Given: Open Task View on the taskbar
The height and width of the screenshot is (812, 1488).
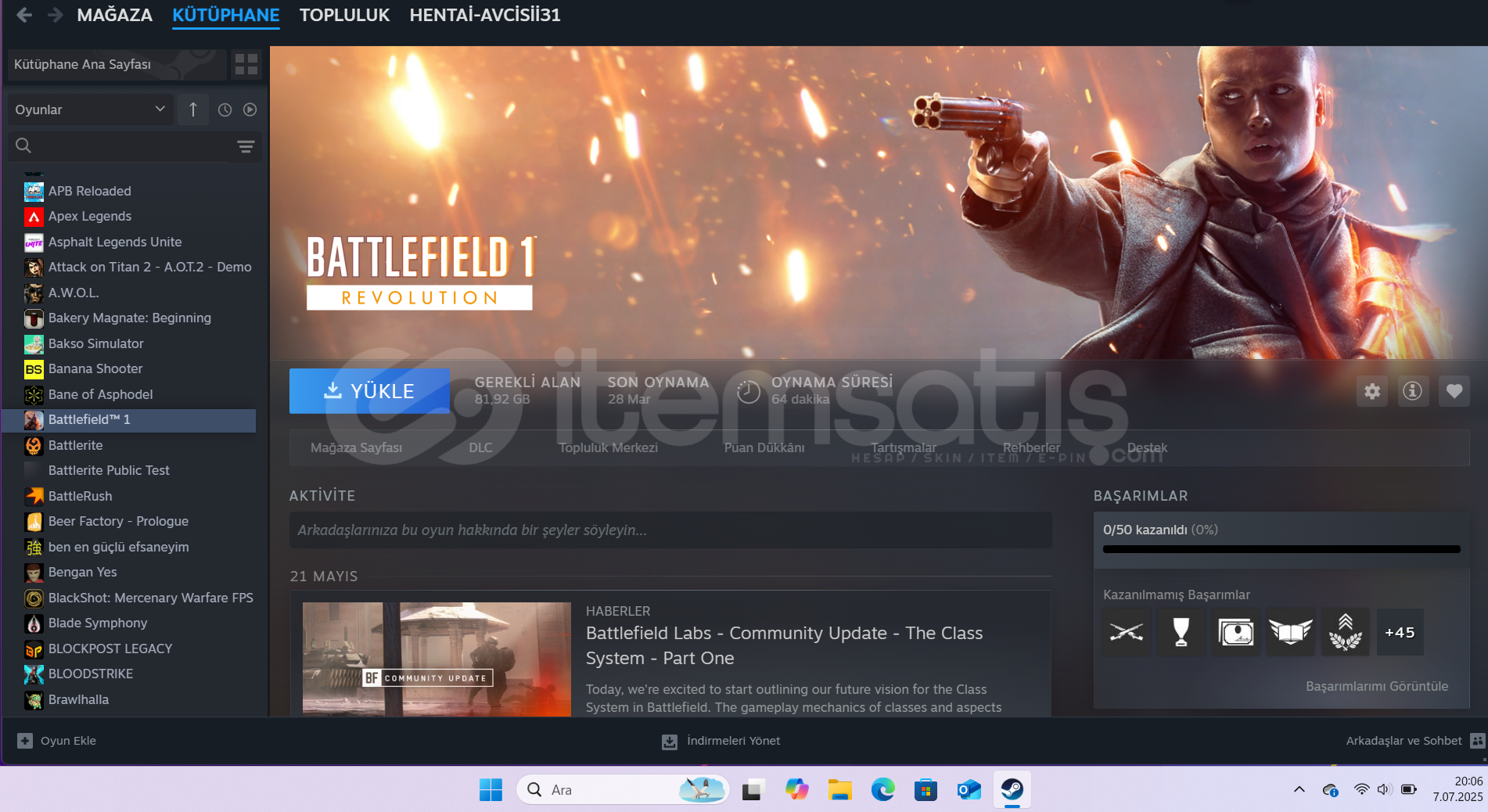Looking at the screenshot, I should [x=753, y=790].
